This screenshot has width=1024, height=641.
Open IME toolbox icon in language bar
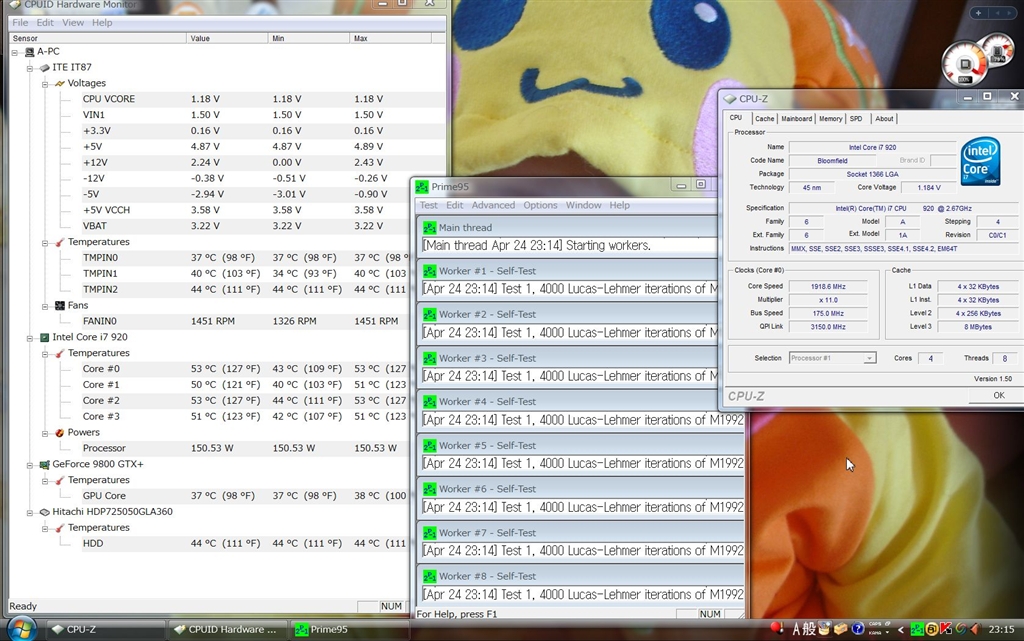coord(840,629)
